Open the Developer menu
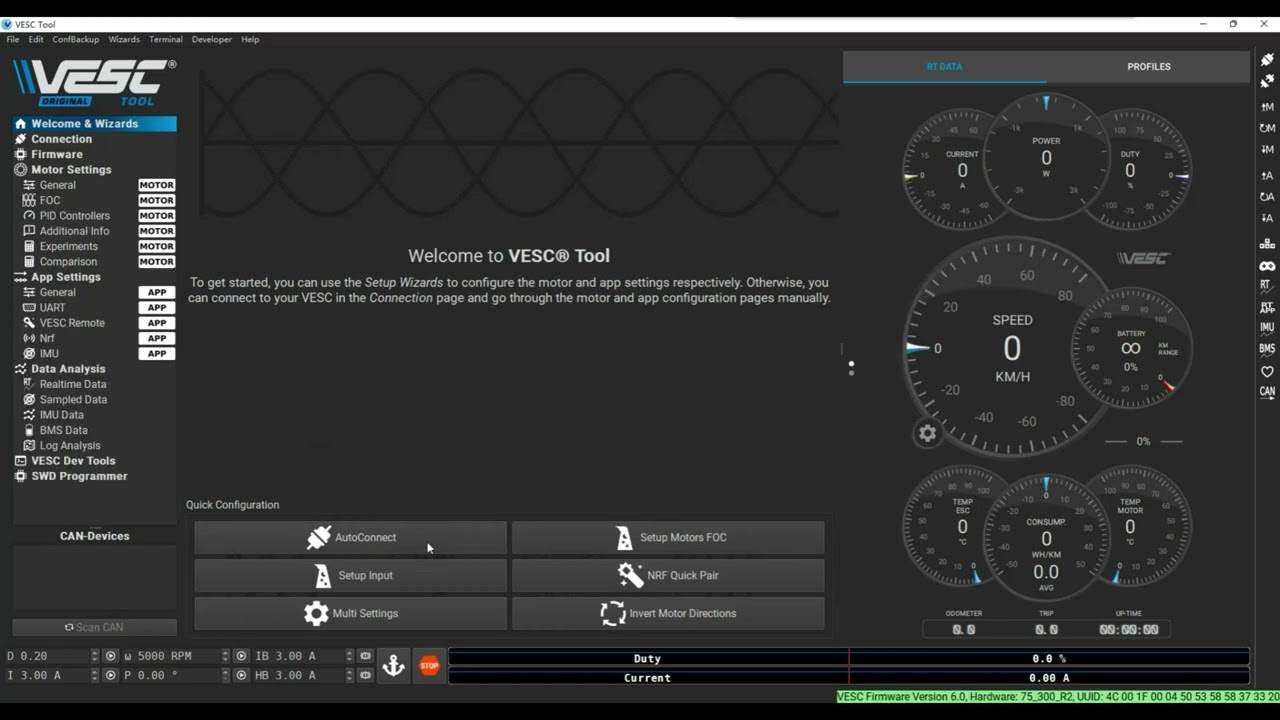This screenshot has height=720, width=1280. (x=212, y=40)
